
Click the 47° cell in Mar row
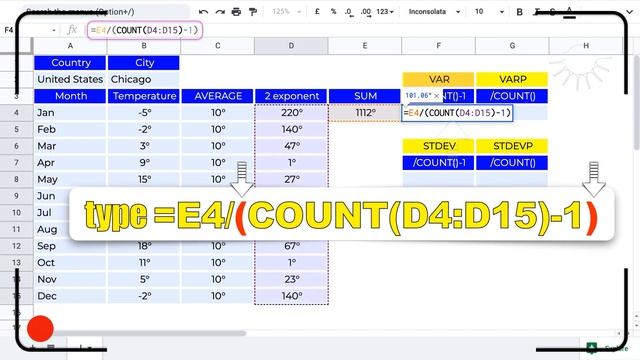tap(291, 146)
